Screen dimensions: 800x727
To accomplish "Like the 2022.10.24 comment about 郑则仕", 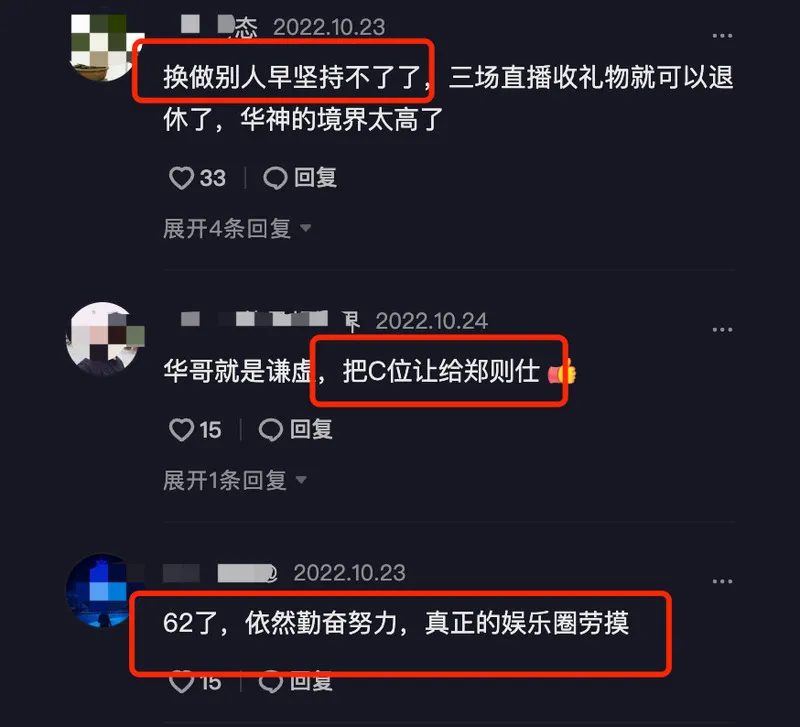I will pyautogui.click(x=181, y=430).
